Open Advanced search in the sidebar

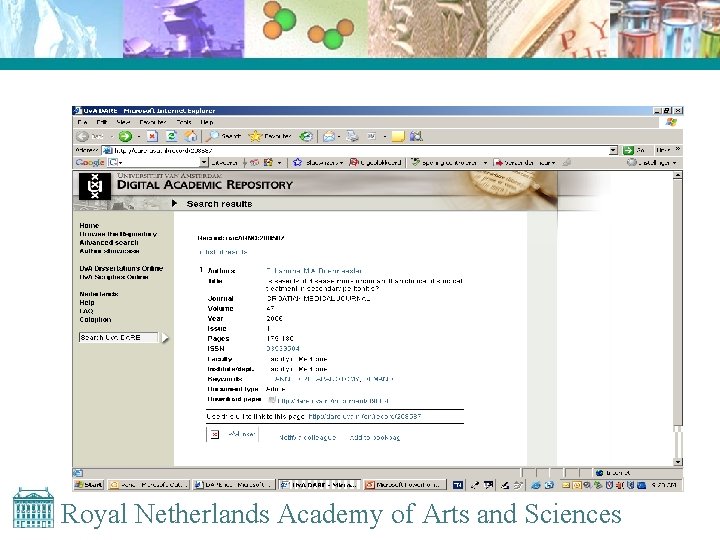[x=109, y=242]
